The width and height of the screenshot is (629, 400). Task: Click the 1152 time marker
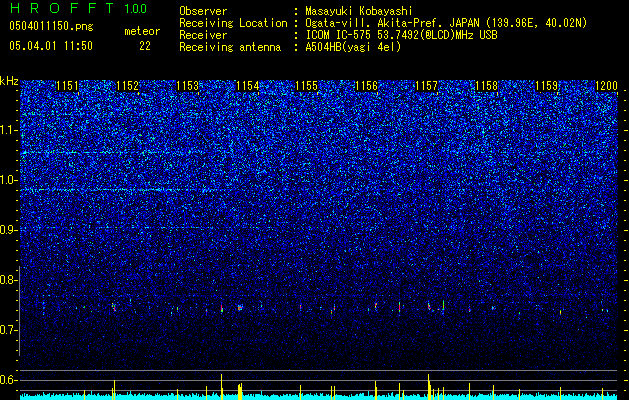(x=127, y=86)
